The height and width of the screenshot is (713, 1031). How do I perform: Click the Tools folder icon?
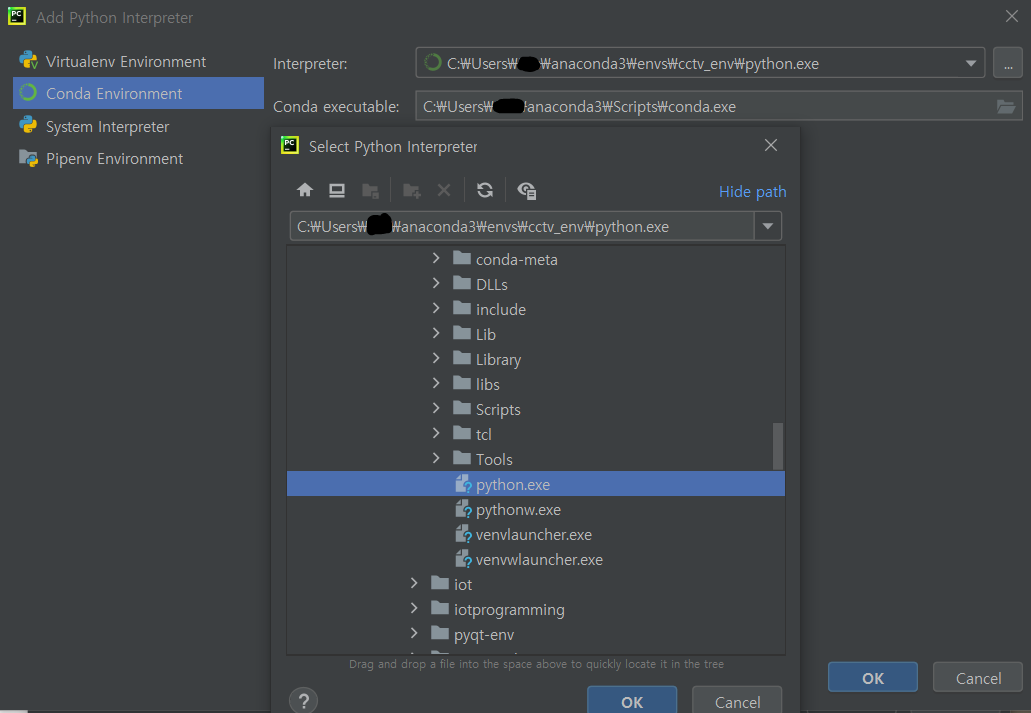[x=462, y=458]
